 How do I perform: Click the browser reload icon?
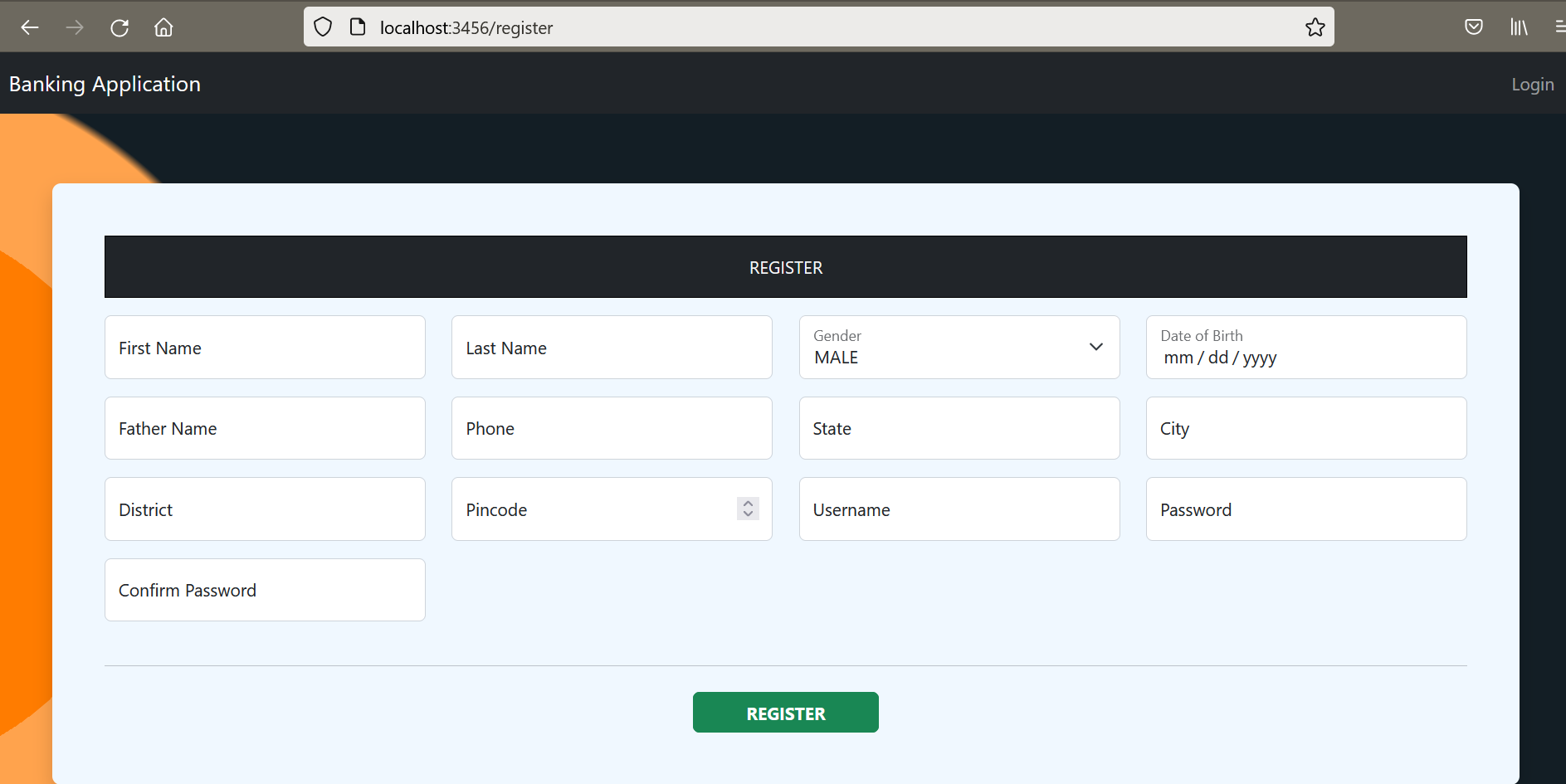tap(119, 27)
